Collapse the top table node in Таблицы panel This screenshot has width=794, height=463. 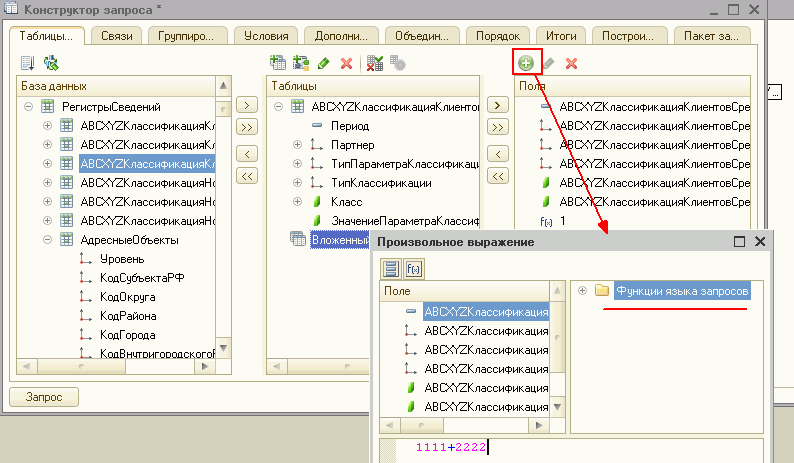[278, 106]
